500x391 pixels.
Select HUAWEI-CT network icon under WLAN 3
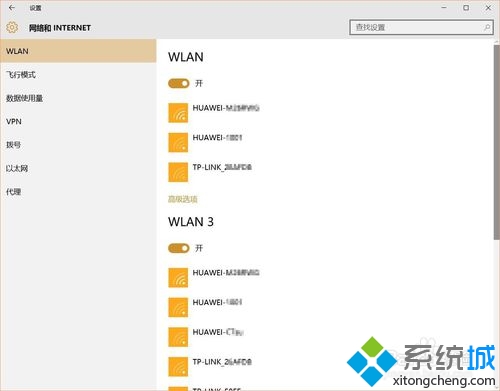click(178, 337)
